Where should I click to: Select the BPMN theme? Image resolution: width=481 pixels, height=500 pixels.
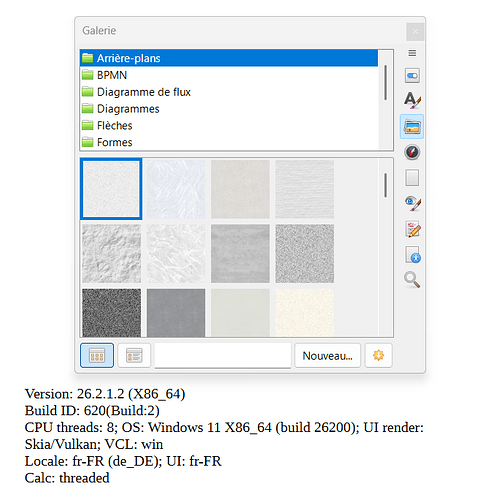[229, 75]
